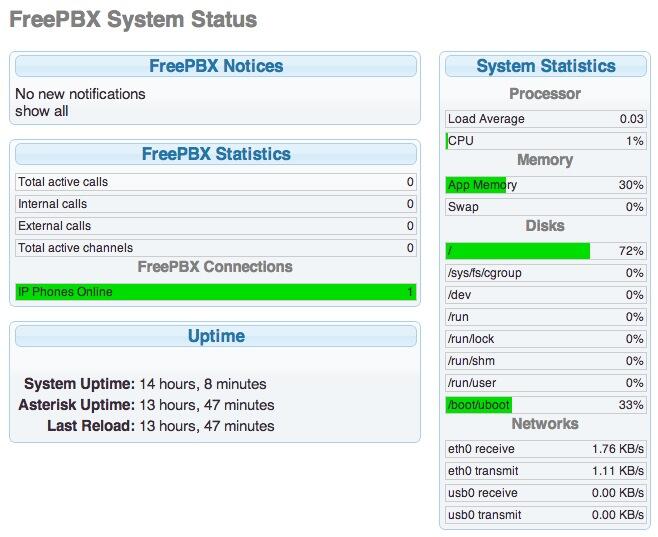This screenshot has width=658, height=537.
Task: Select the External calls row
Action: (216, 226)
